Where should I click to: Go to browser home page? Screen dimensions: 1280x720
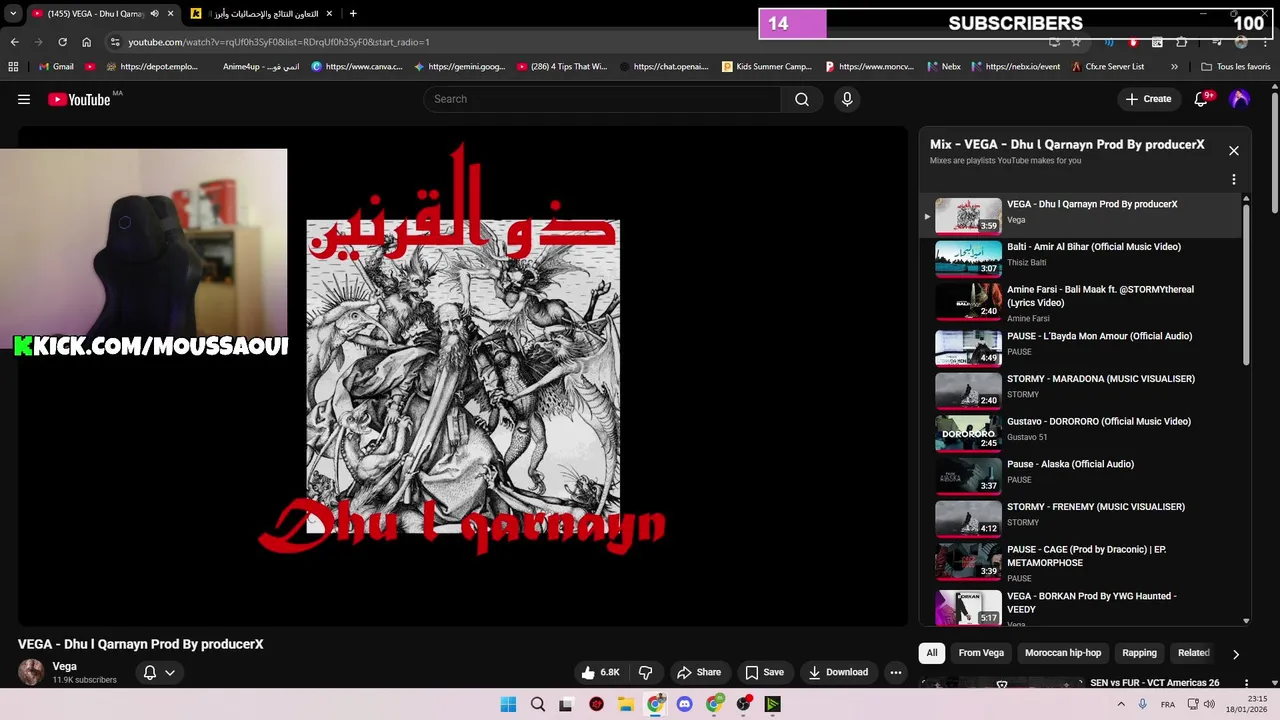click(x=86, y=42)
